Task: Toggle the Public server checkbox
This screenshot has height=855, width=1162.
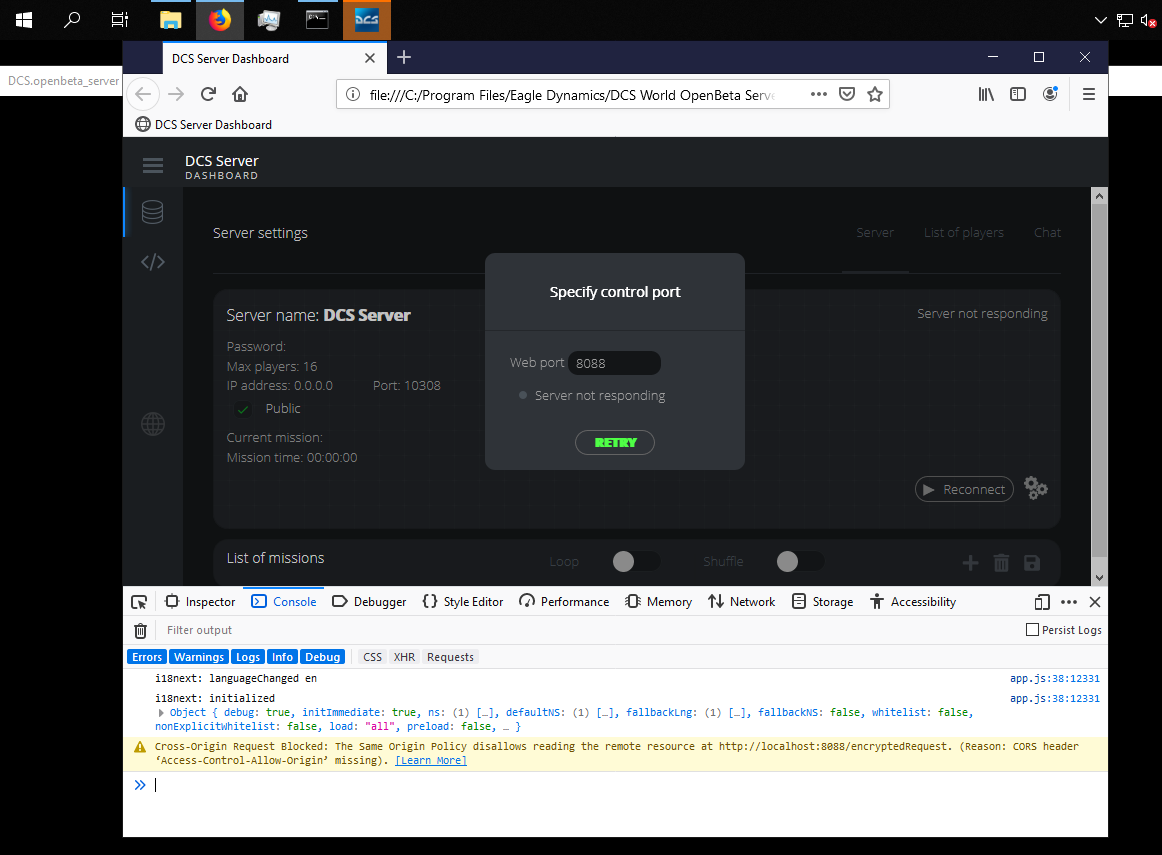Action: coord(242,409)
